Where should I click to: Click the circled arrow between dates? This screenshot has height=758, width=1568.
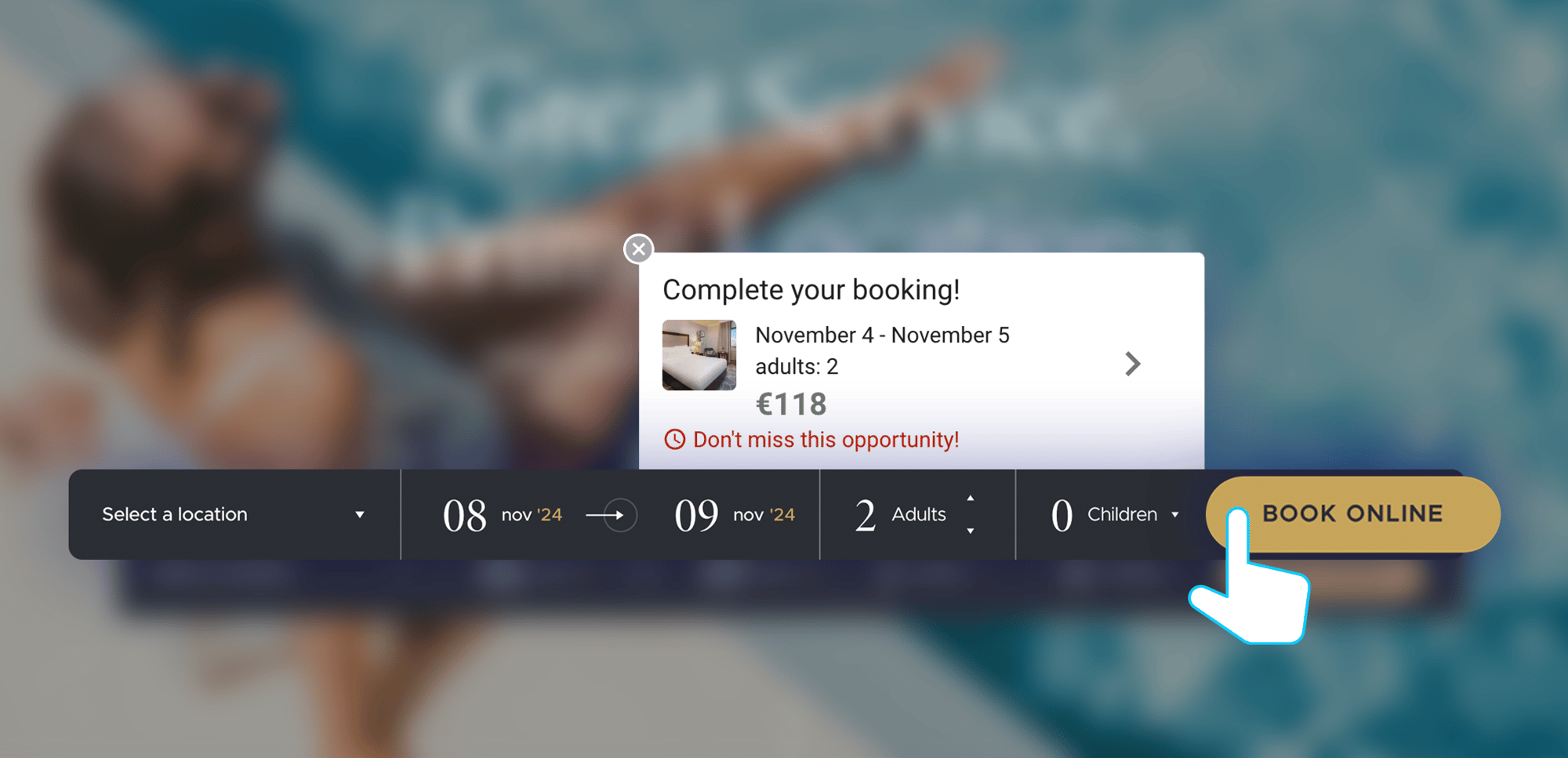[620, 515]
